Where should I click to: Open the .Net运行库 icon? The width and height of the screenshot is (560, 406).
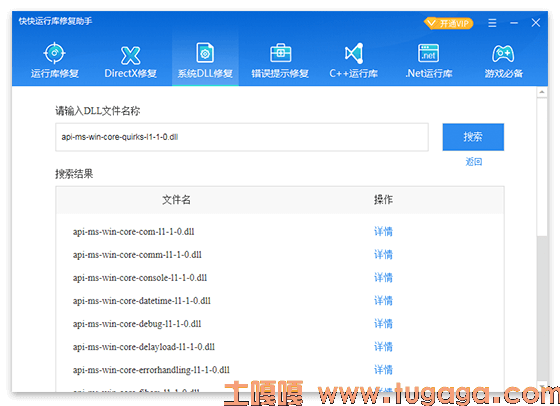[429, 54]
